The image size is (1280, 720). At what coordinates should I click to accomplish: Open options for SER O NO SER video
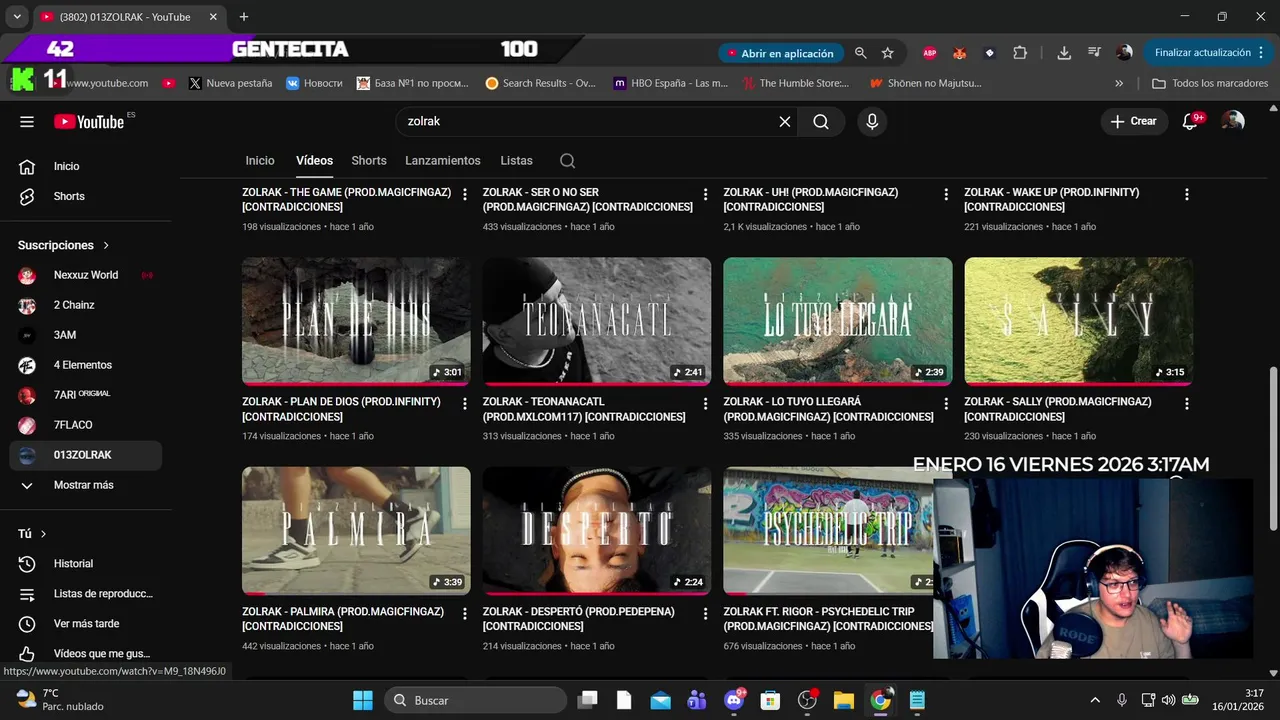click(705, 194)
